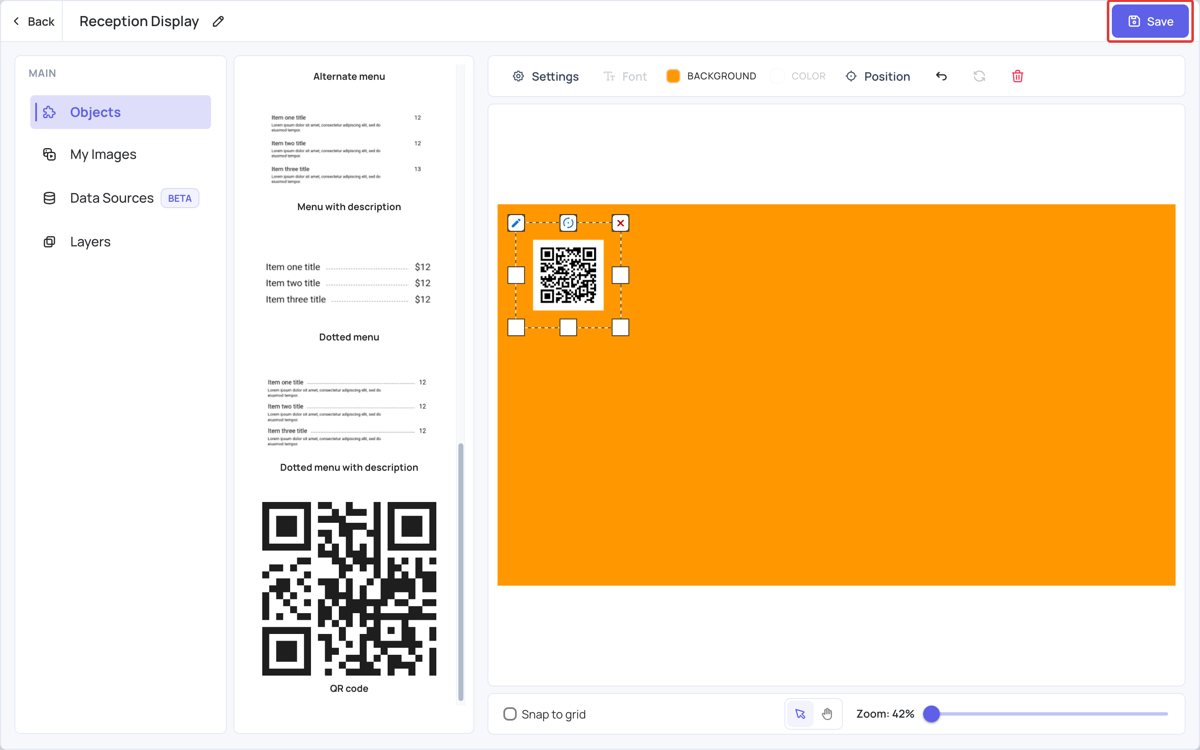1200x750 pixels.
Task: Click the Alternate menu label
Action: pyautogui.click(x=349, y=76)
